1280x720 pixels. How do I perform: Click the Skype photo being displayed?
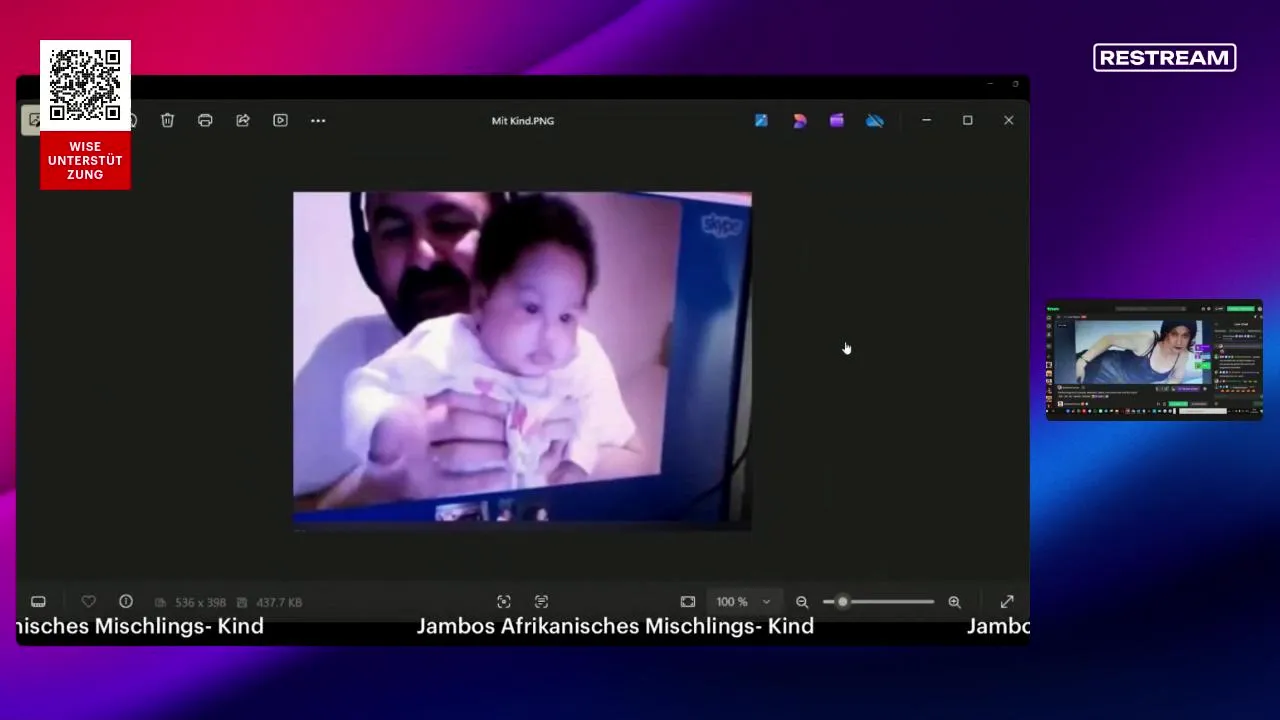click(522, 360)
